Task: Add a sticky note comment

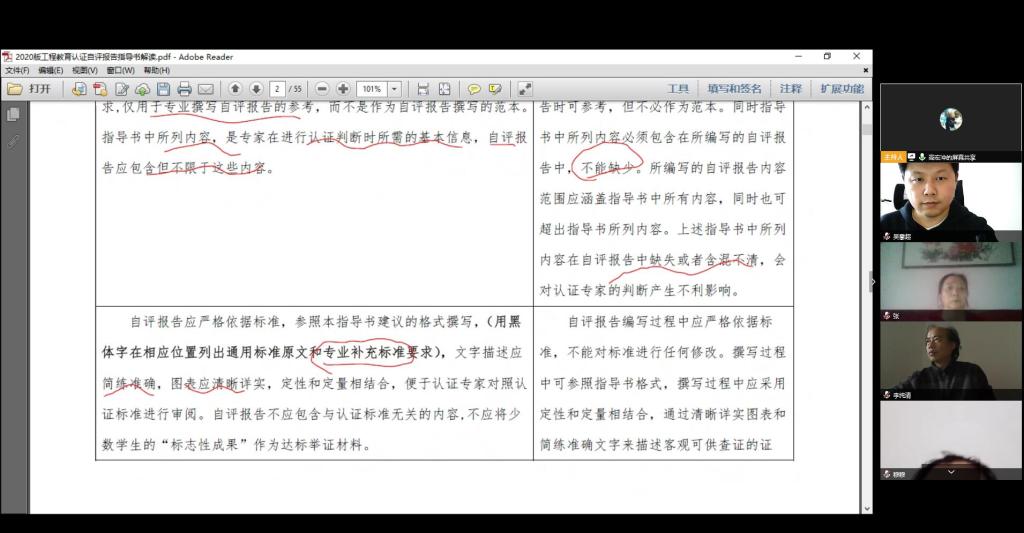Action: point(474,89)
